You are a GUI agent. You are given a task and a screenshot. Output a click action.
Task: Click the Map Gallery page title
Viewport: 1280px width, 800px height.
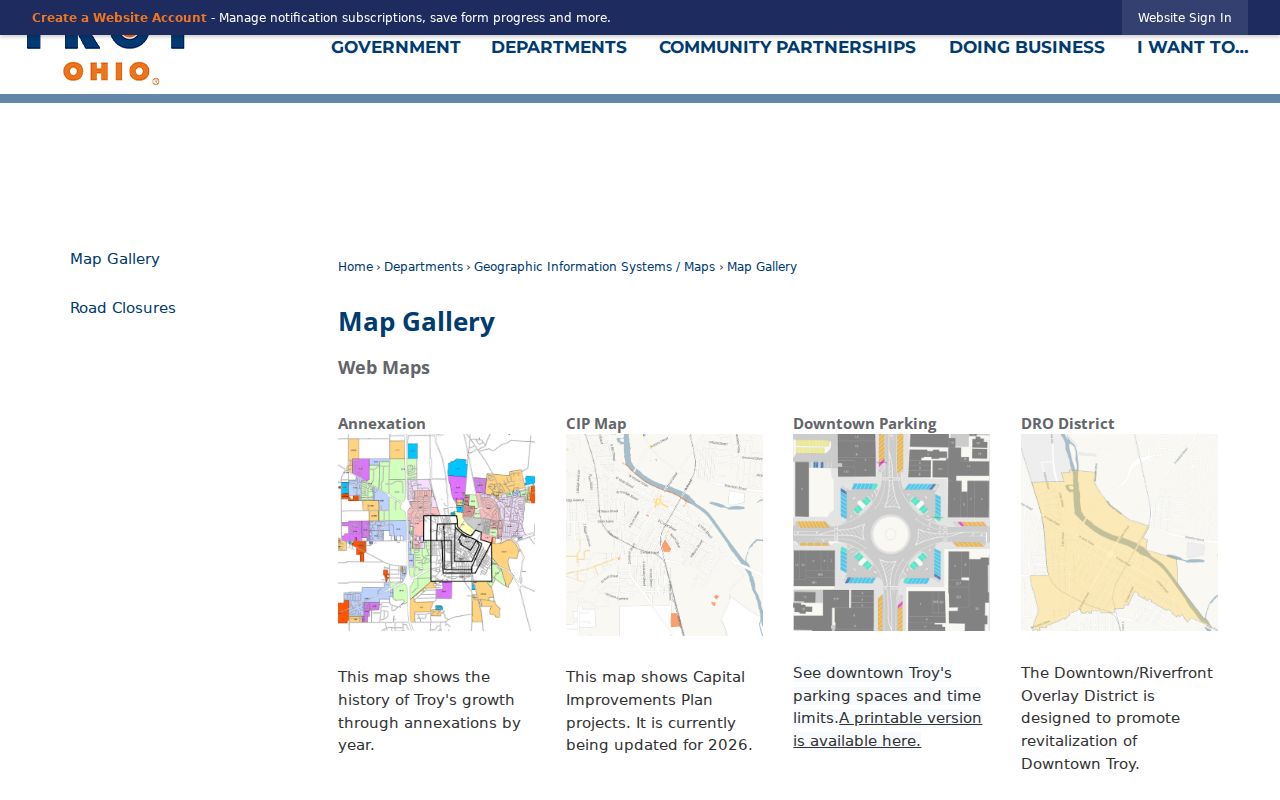click(416, 322)
